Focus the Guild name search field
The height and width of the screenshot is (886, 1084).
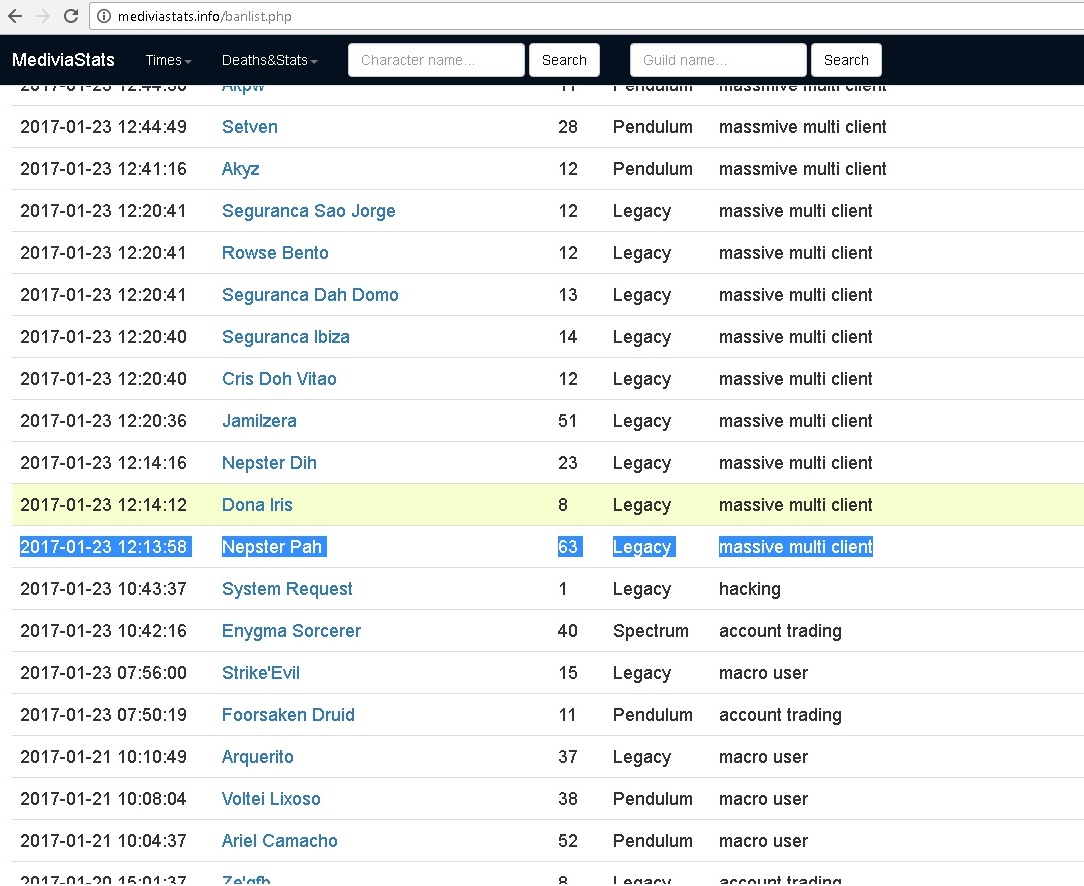pos(718,60)
